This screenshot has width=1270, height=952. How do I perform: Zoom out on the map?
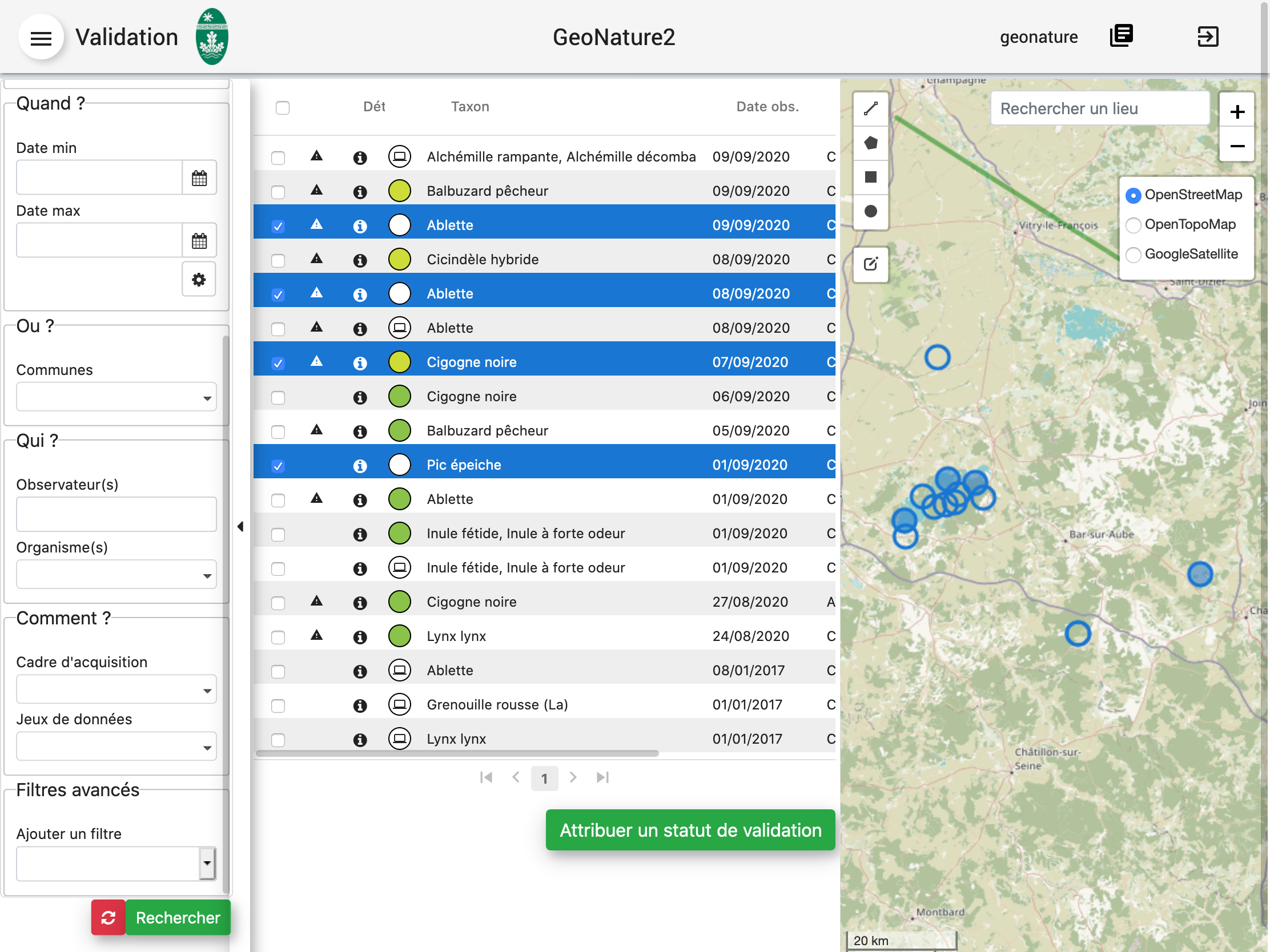tap(1237, 146)
